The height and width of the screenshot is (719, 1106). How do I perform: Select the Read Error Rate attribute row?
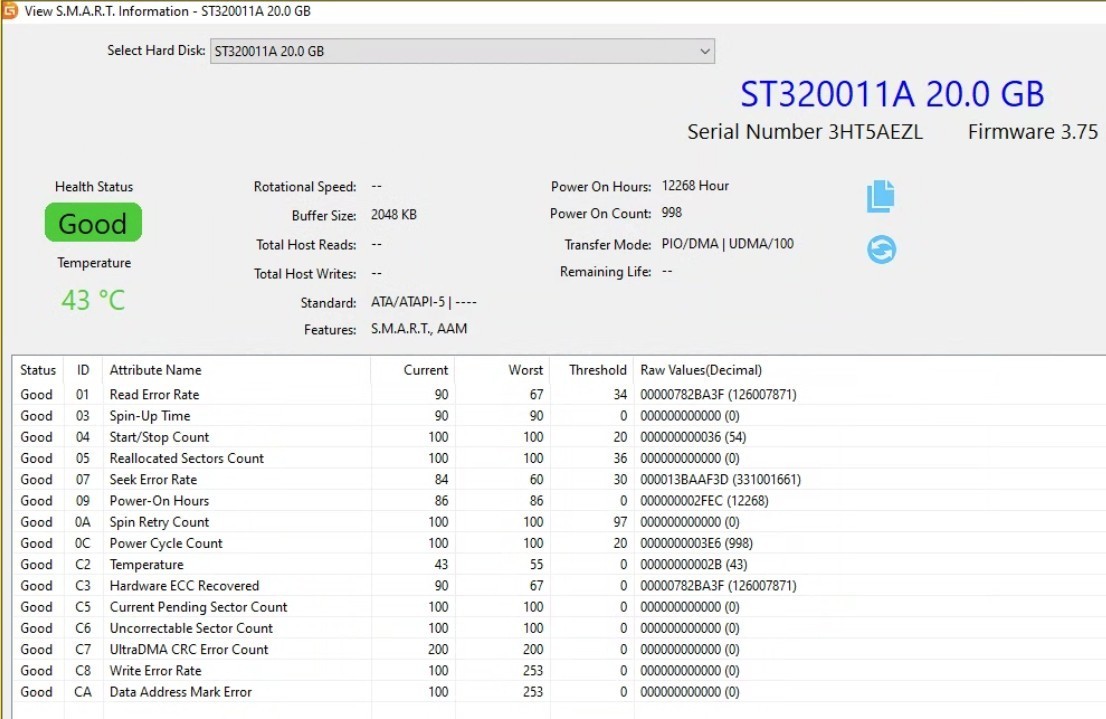click(559, 394)
